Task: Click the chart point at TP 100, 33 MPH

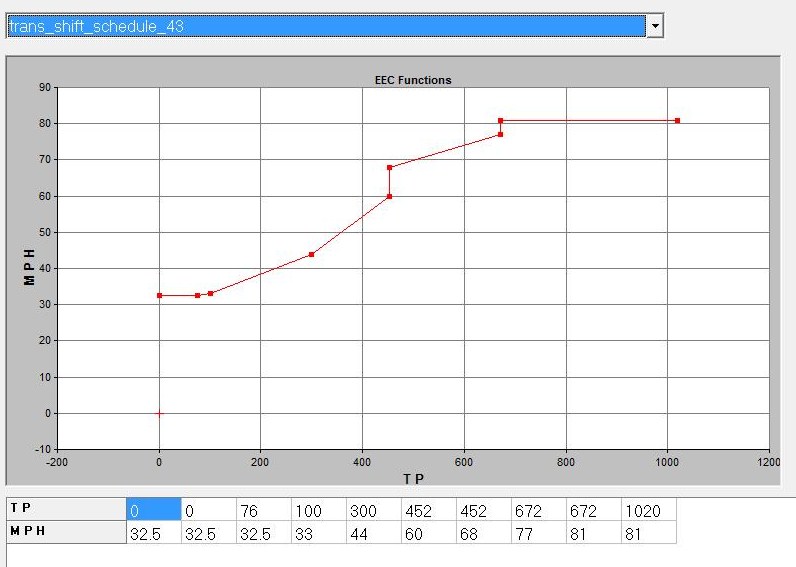Action: click(210, 293)
